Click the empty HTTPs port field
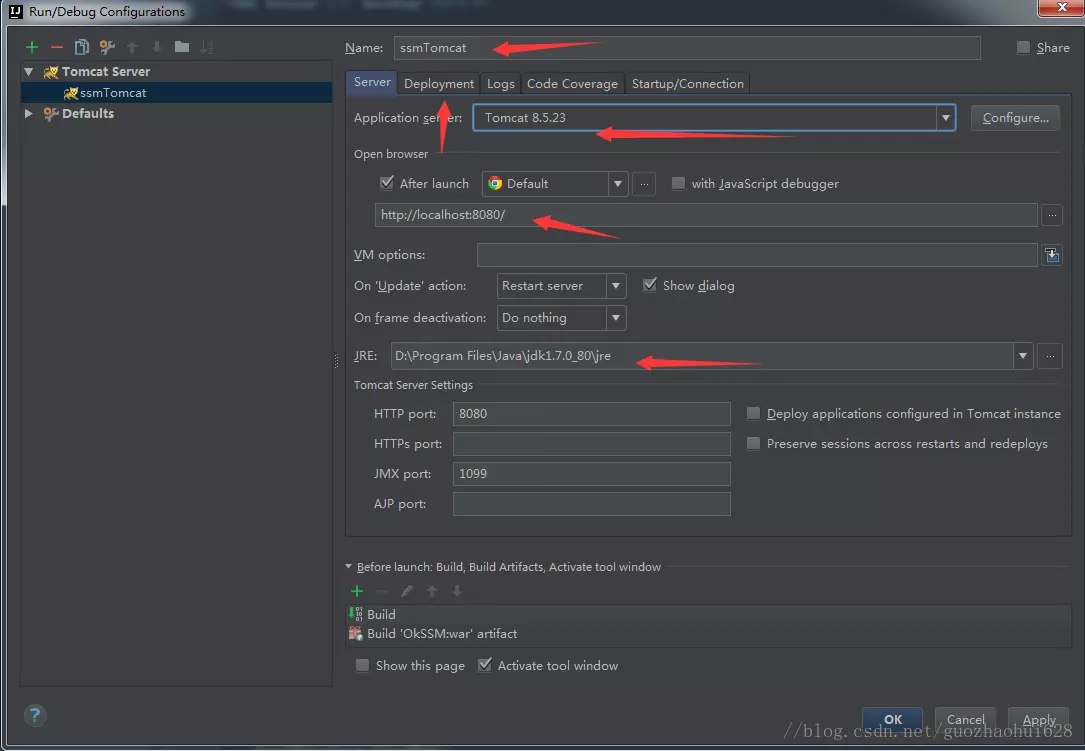The image size is (1085, 751). click(x=592, y=444)
